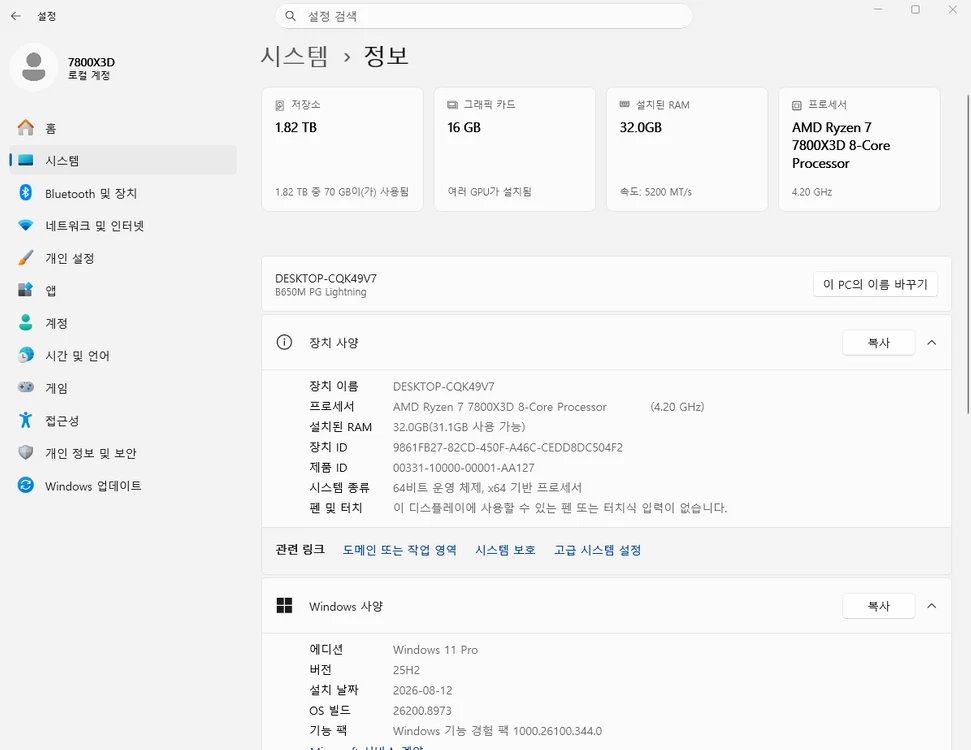Screen dimensions: 971x750
Task: Open 접근성 settings page
Action: pos(123,421)
